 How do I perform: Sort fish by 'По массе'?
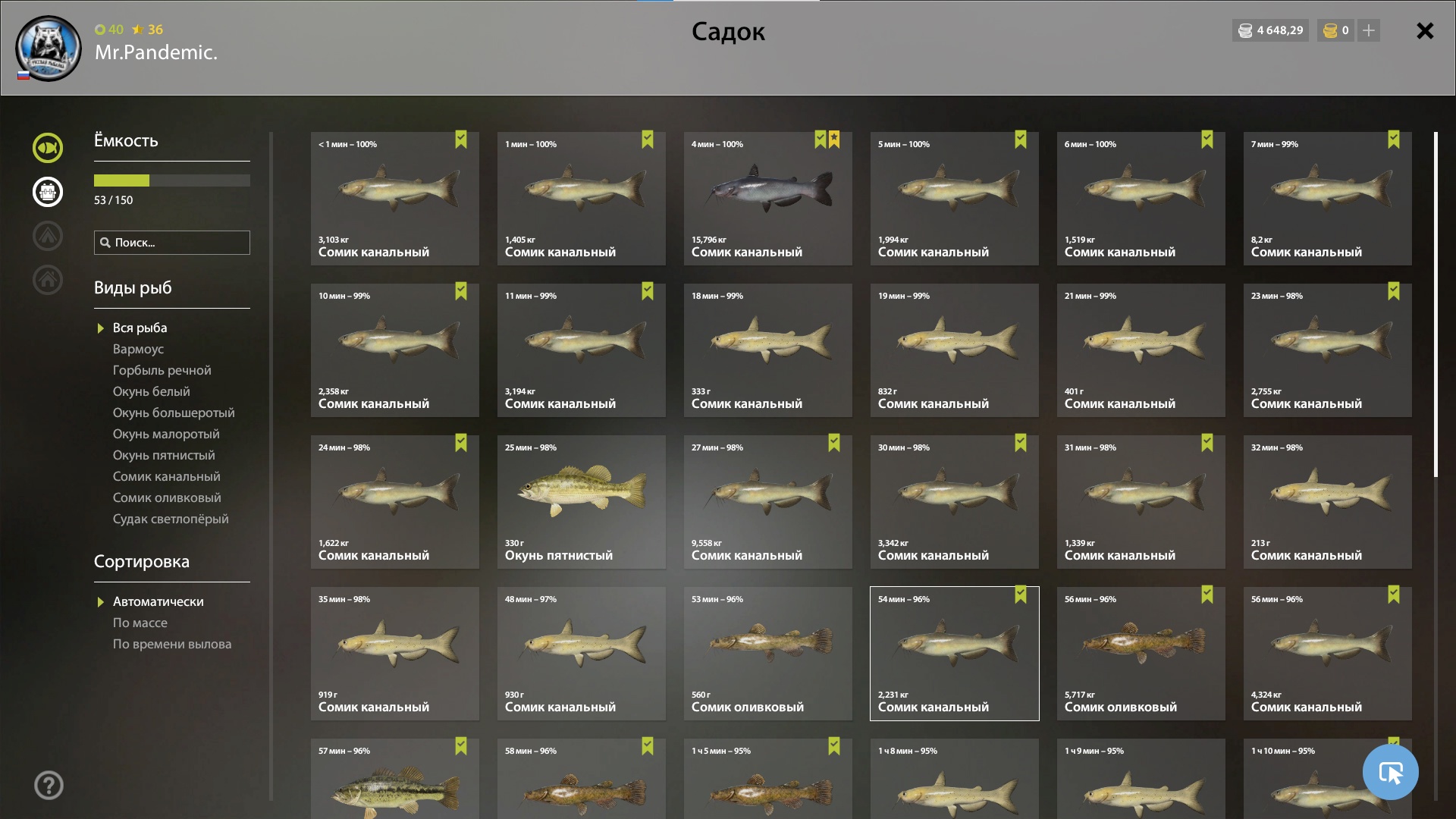140,623
